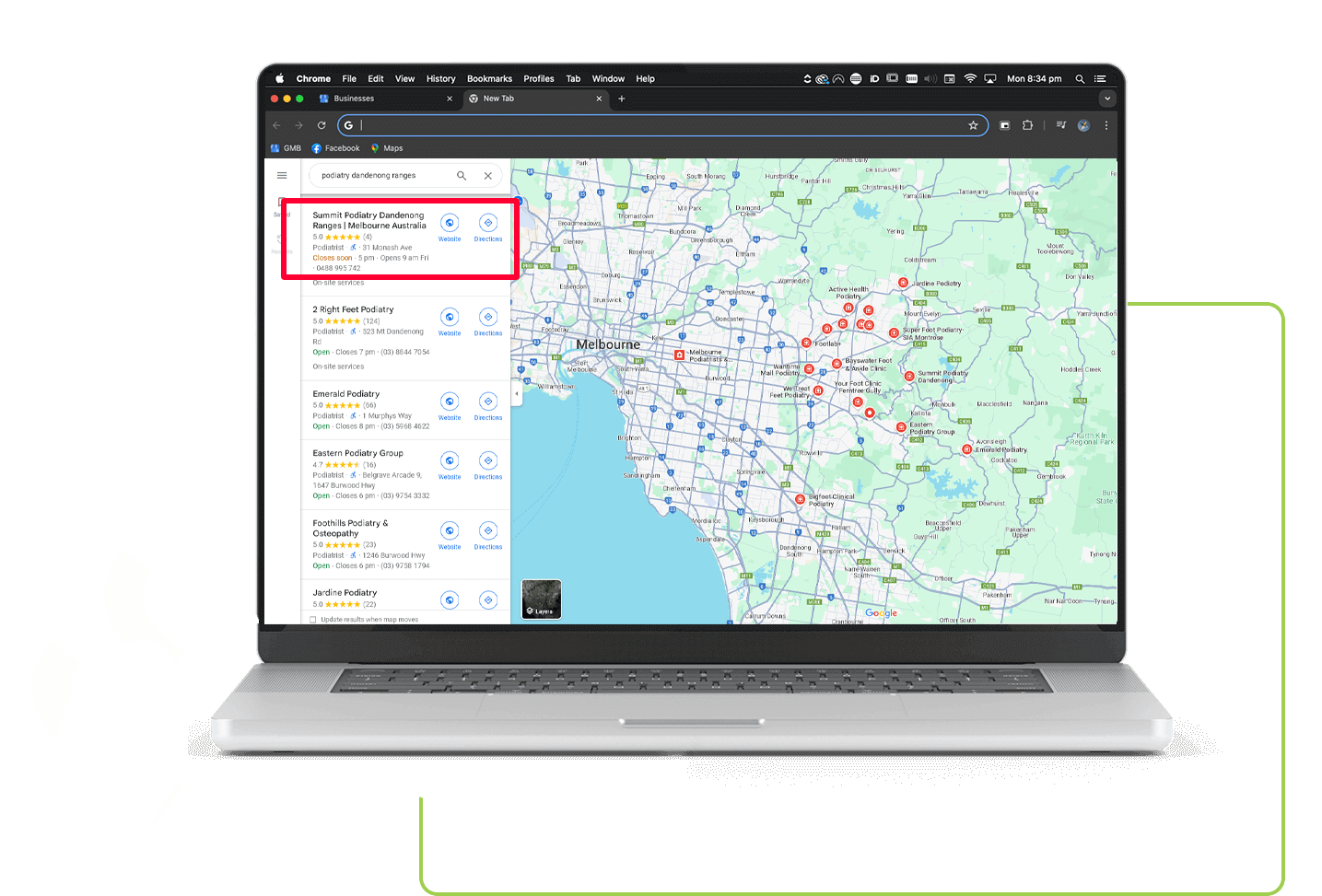The width and height of the screenshot is (1322, 896).
Task: Close the Businesses tab
Action: [450, 99]
